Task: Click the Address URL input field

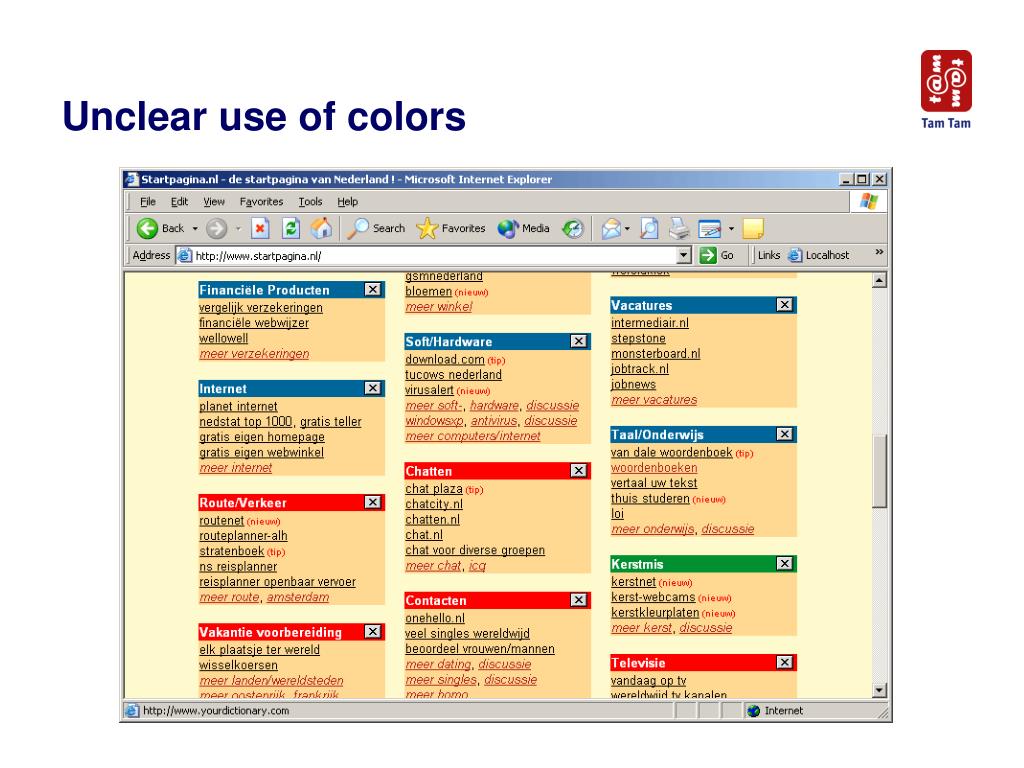Action: tap(434, 255)
